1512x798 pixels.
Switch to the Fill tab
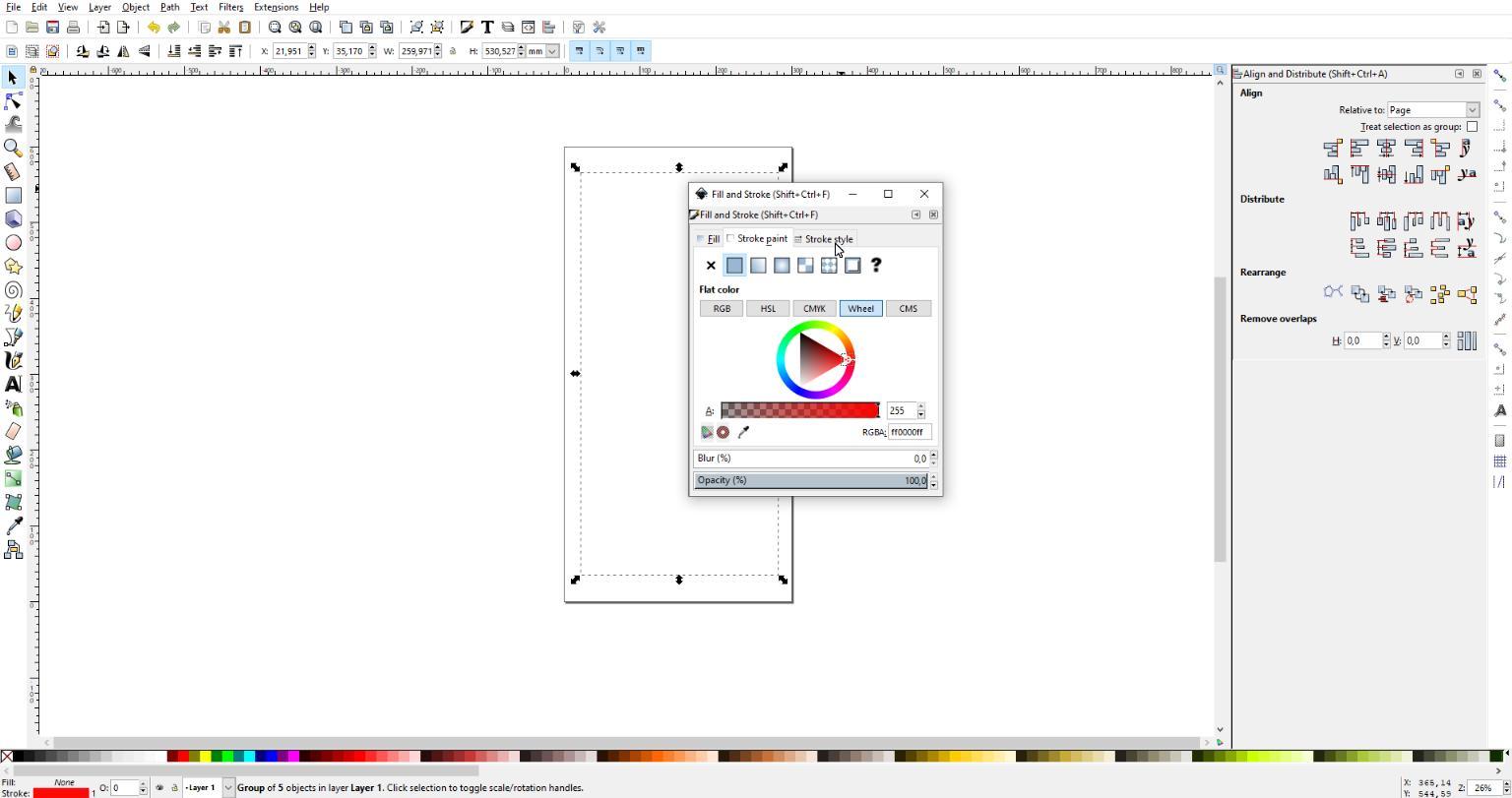[709, 239]
